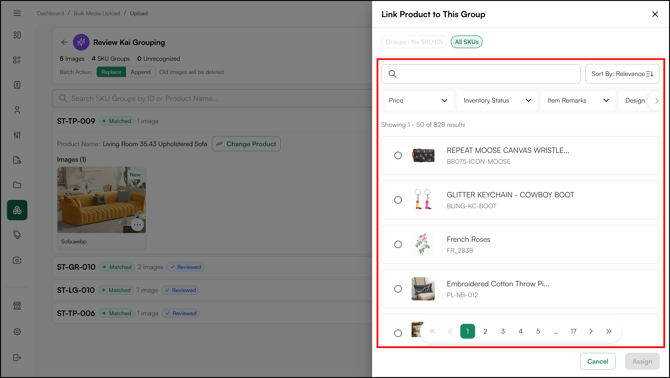Go to results page 4
670x378 pixels.
(520, 331)
